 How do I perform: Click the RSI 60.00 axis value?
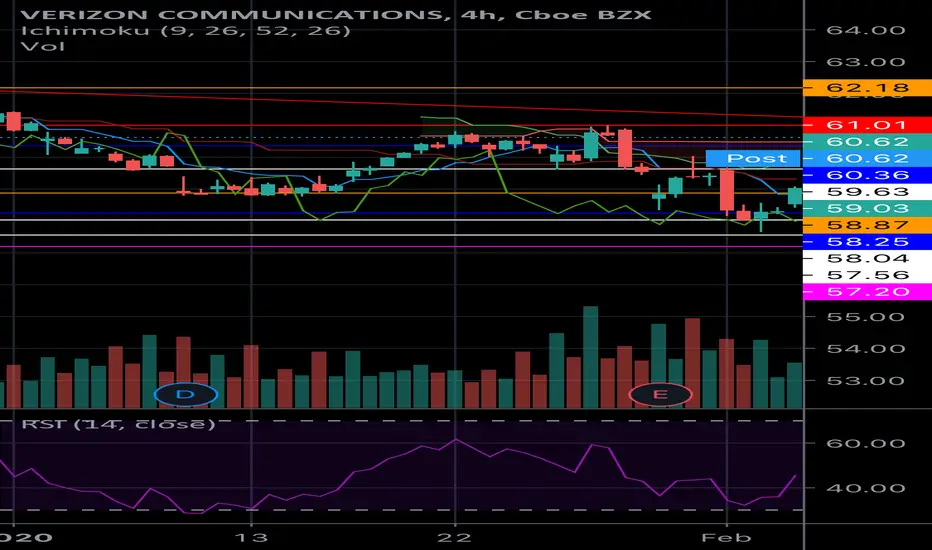point(866,444)
